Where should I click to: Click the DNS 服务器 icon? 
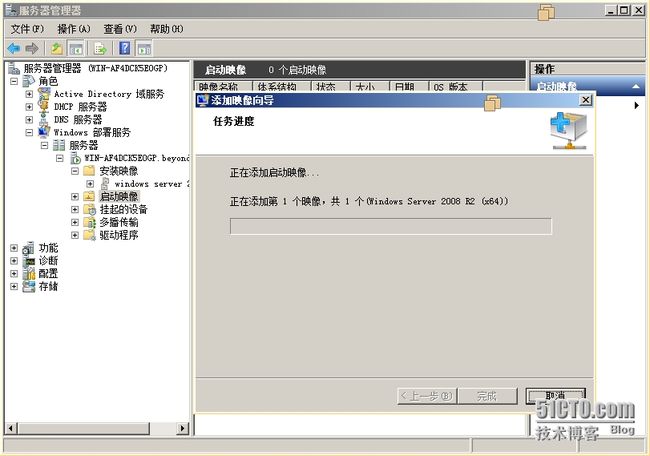pyautogui.click(x=44, y=119)
